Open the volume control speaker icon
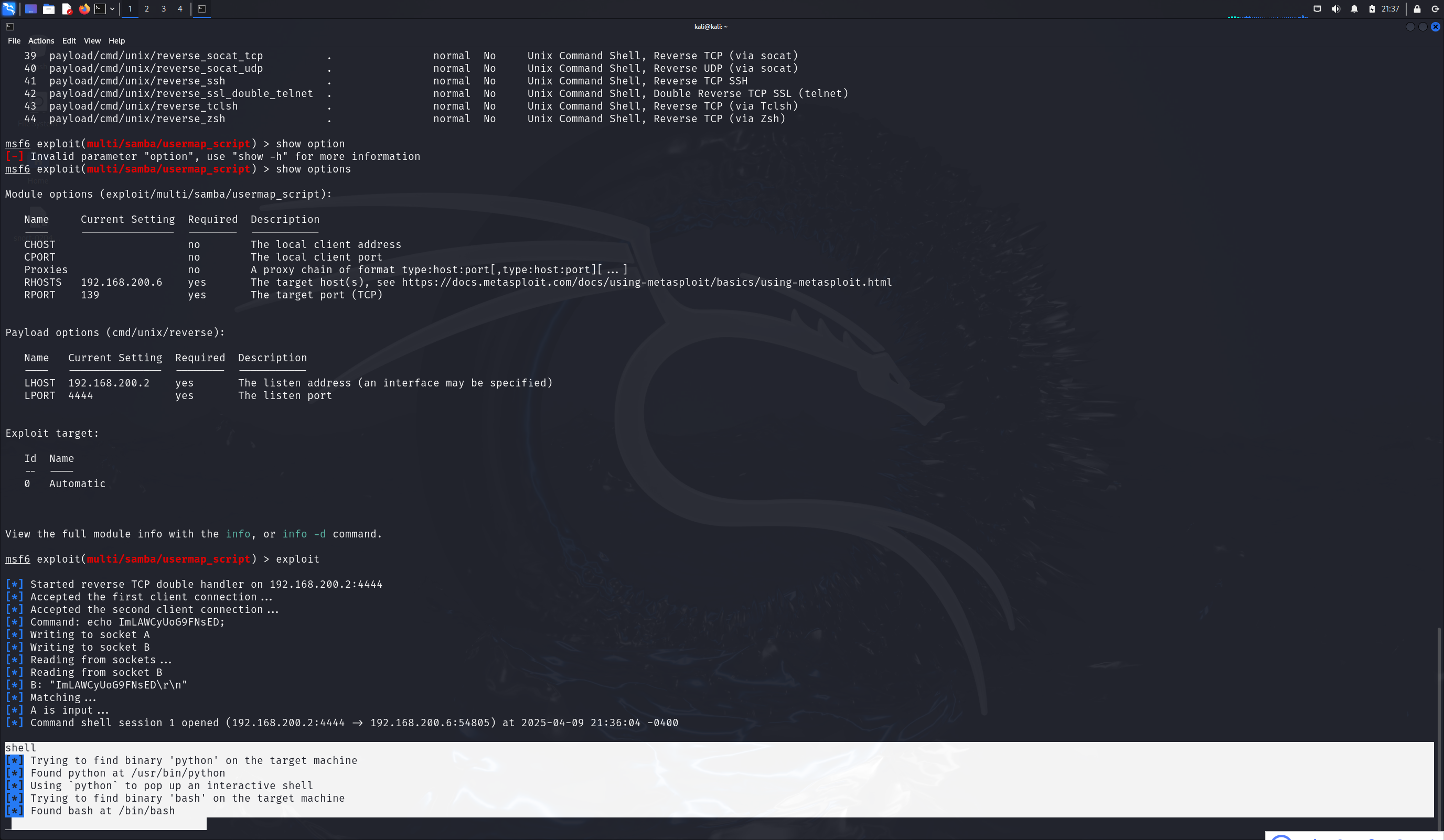The image size is (1444, 840). pyautogui.click(x=1335, y=8)
